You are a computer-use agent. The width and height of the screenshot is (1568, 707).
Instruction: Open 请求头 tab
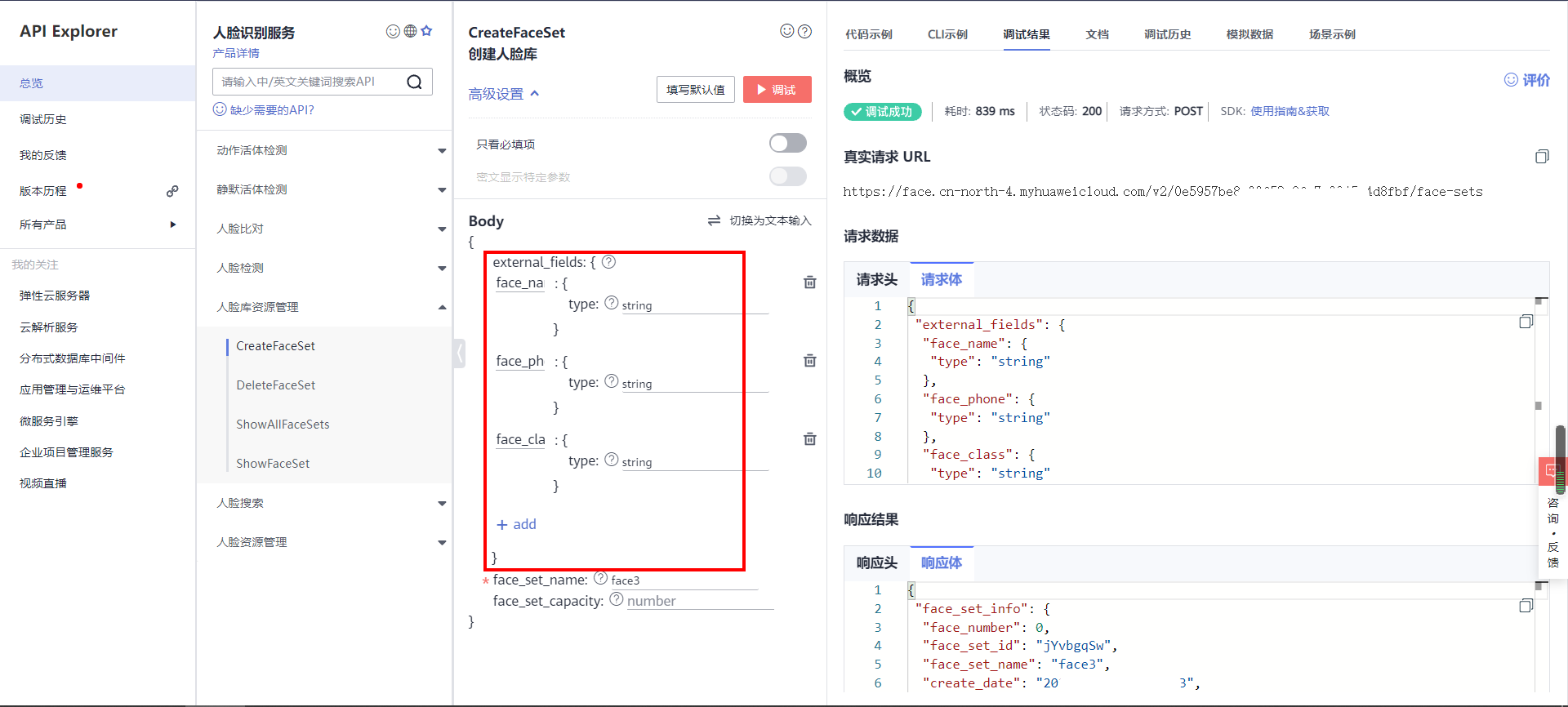click(x=876, y=279)
